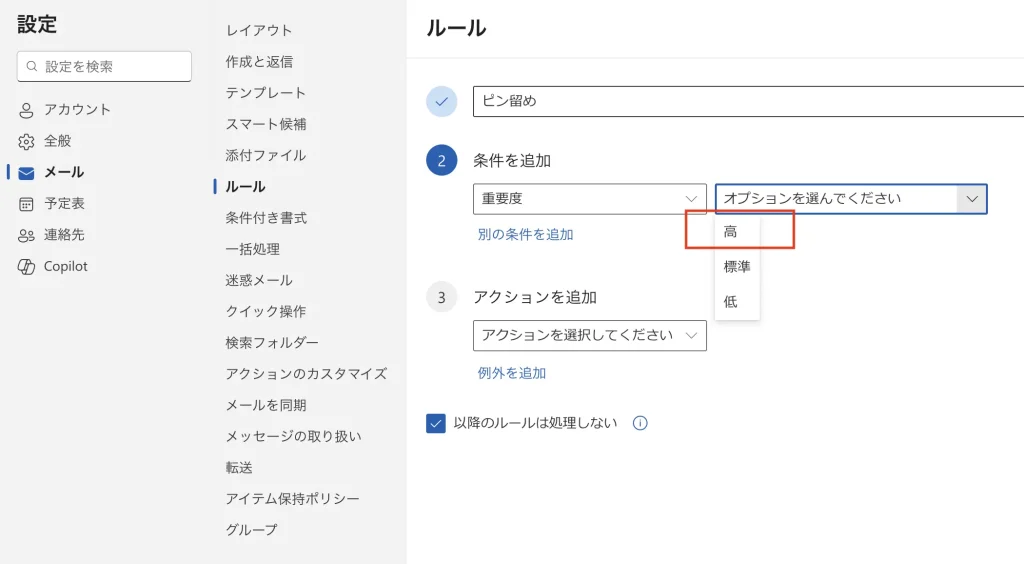Click the 別の条件を追加 link
This screenshot has height=564, width=1024.
525,235
